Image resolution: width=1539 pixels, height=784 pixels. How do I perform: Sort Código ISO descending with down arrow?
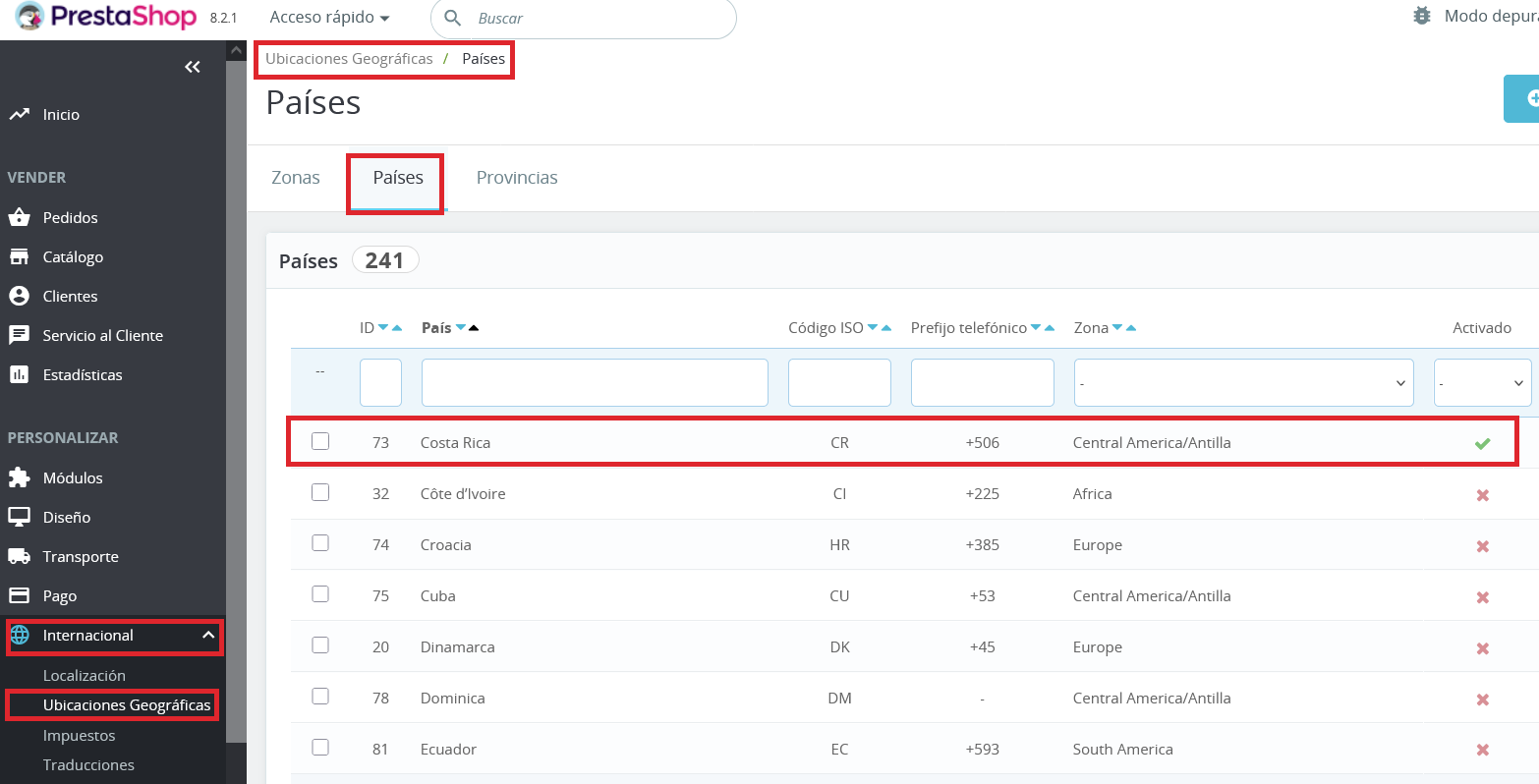[x=873, y=328]
